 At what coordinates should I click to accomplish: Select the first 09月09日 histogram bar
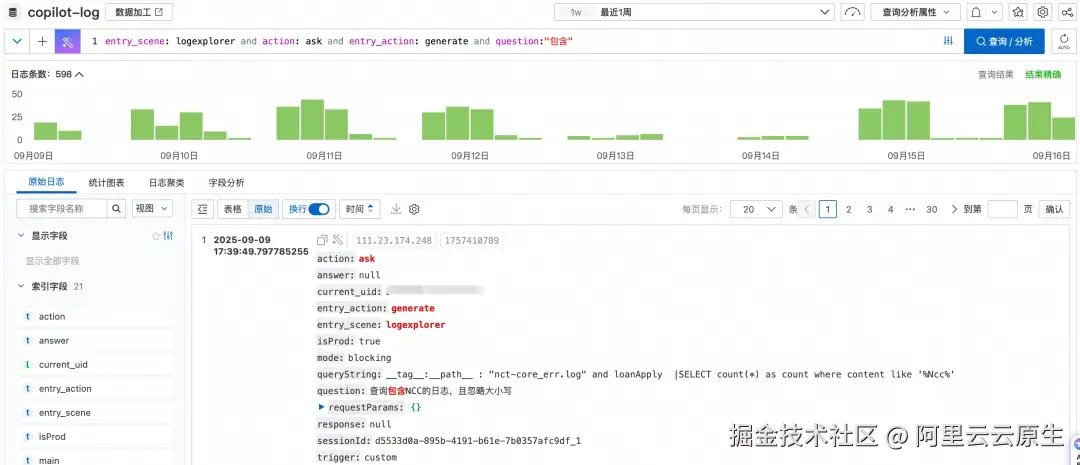[45, 131]
